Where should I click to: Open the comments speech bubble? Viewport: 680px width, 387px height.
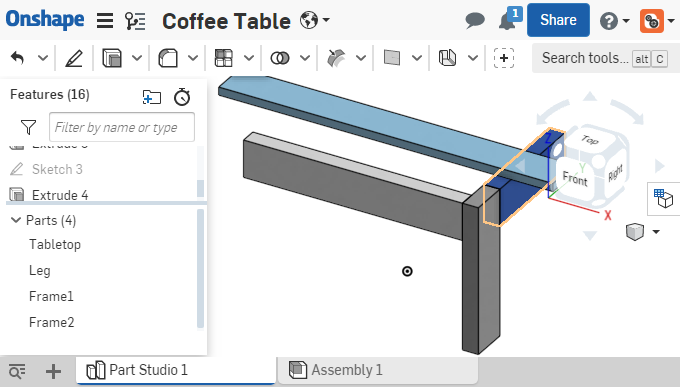(x=475, y=20)
